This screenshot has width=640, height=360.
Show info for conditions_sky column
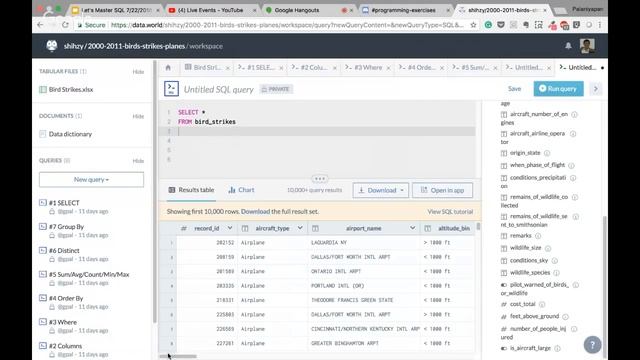(x=555, y=260)
